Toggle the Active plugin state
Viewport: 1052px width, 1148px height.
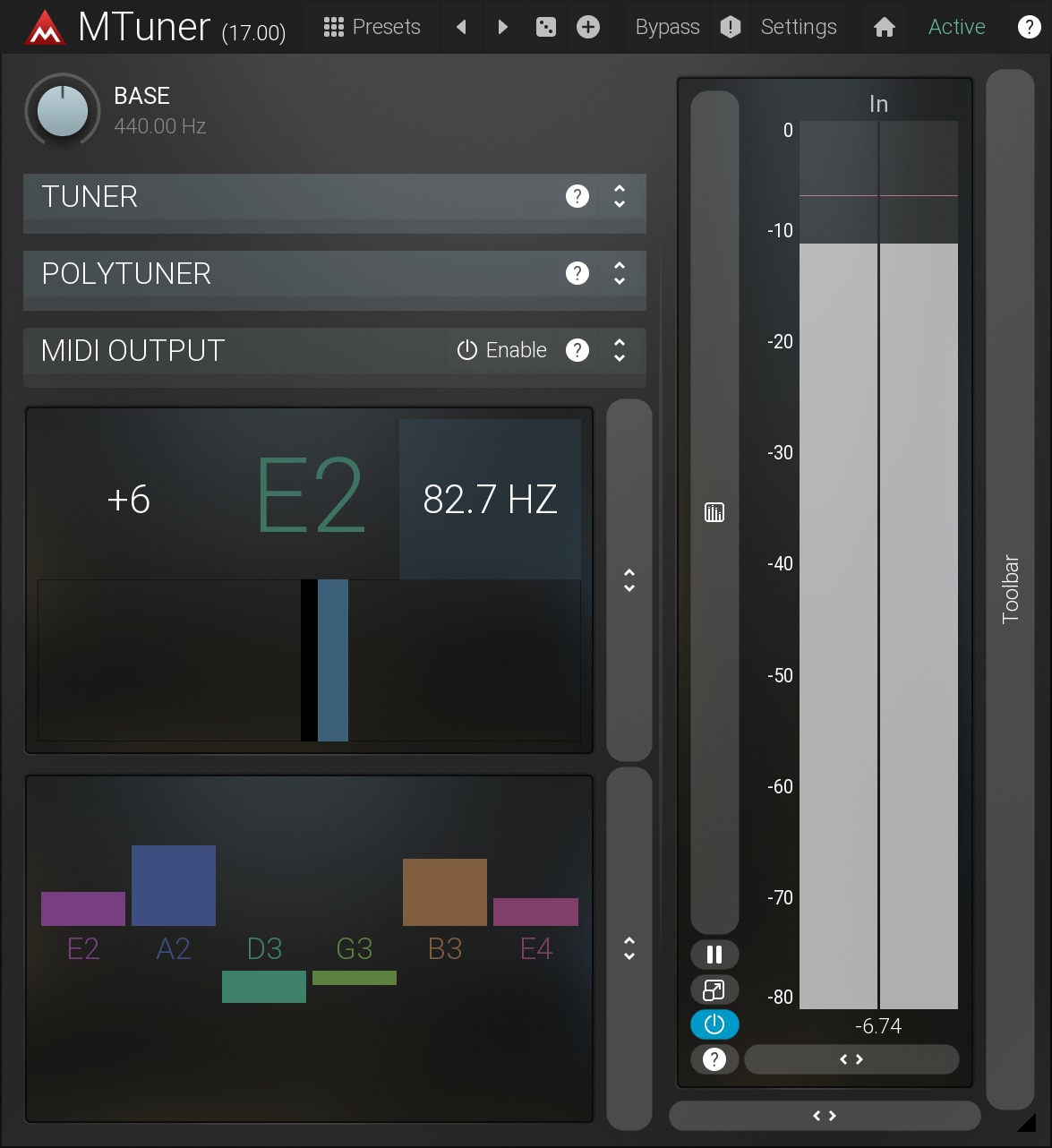coord(956,28)
